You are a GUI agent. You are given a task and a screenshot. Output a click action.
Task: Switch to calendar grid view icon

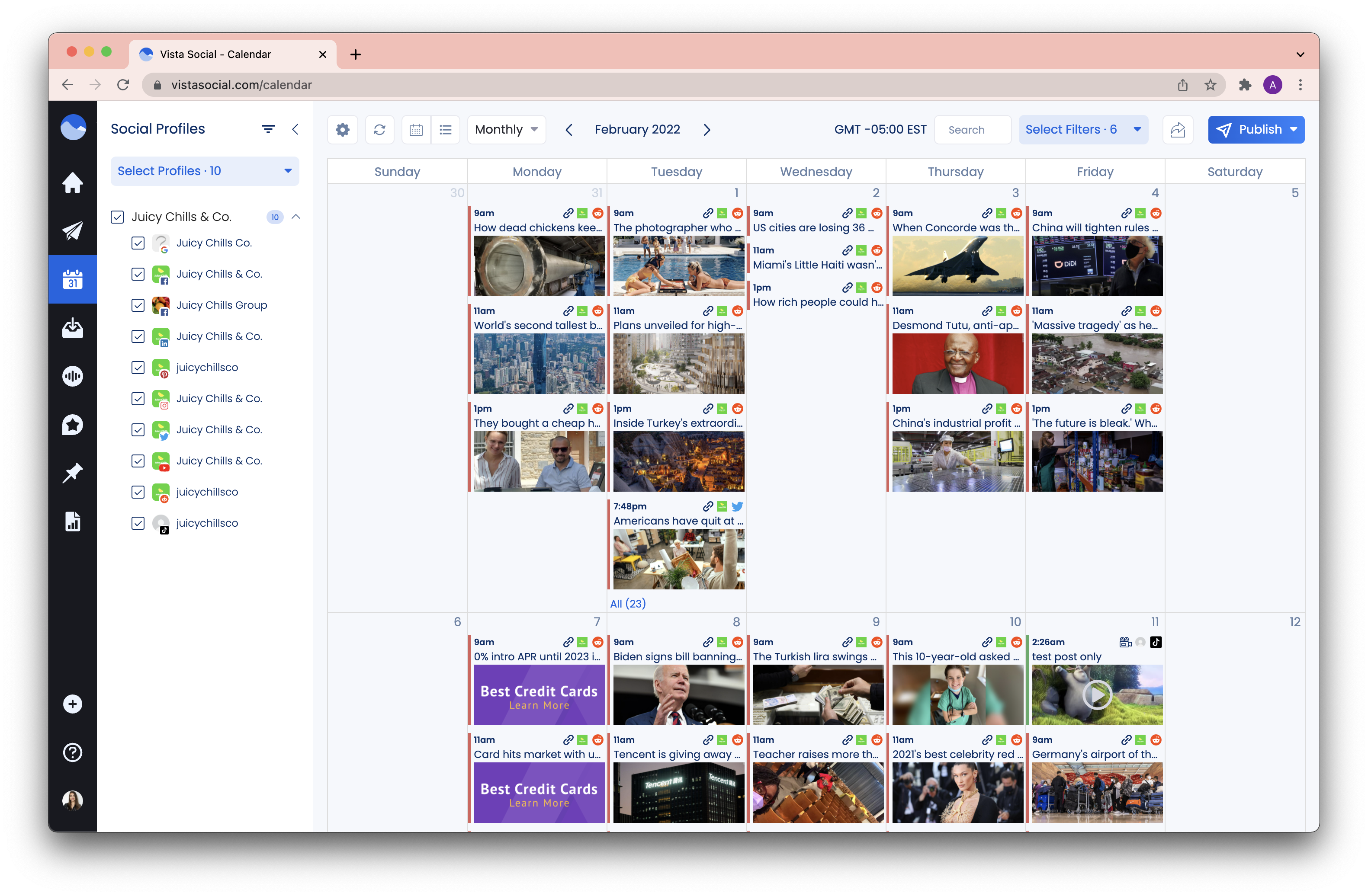tap(416, 130)
